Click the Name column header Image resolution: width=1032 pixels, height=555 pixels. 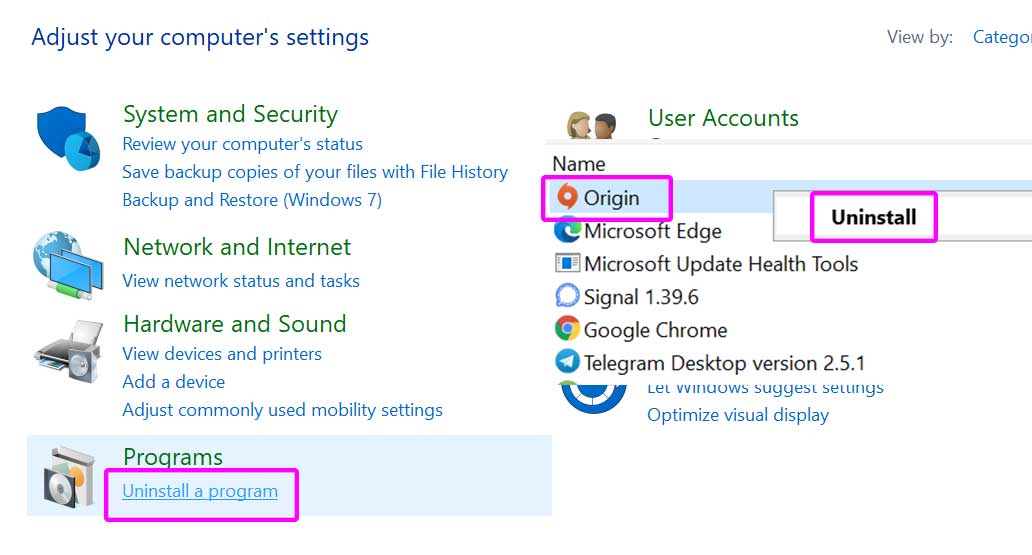point(579,163)
